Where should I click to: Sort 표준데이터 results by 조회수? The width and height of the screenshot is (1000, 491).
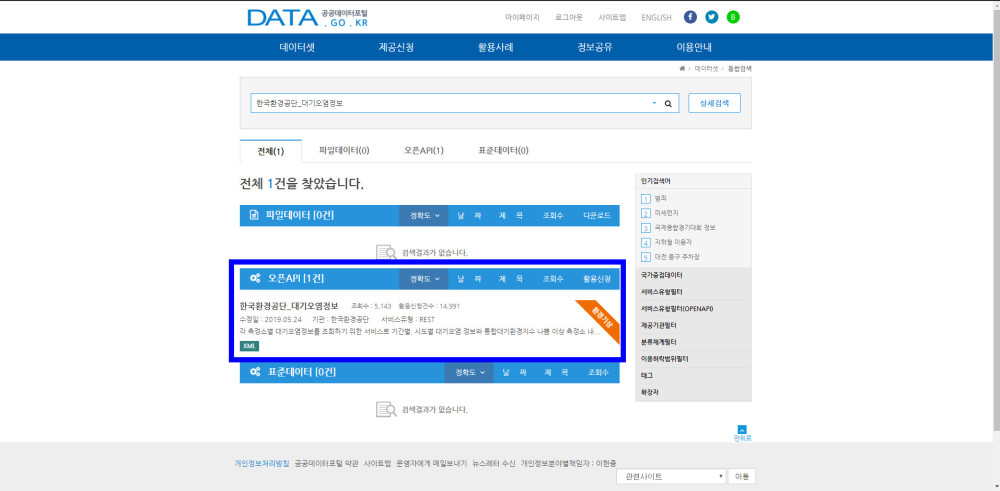(598, 372)
